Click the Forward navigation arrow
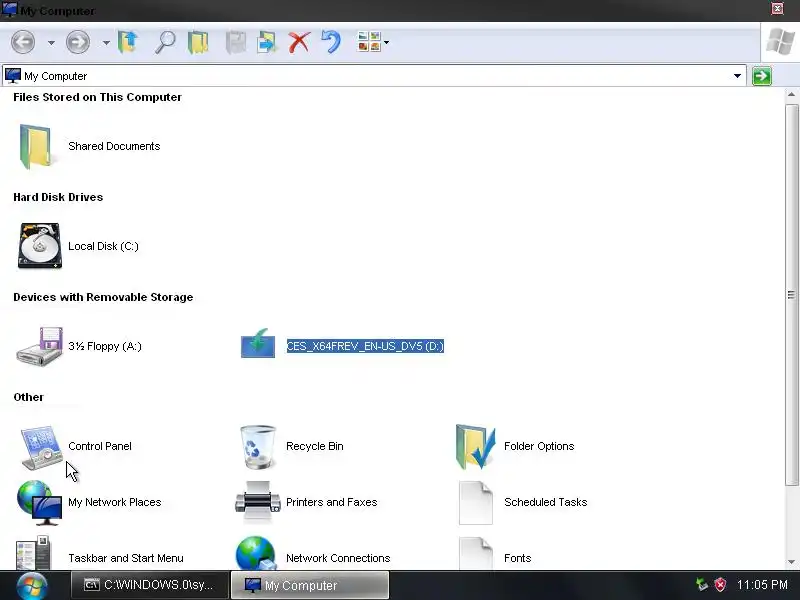The height and width of the screenshot is (600, 800). point(78,42)
